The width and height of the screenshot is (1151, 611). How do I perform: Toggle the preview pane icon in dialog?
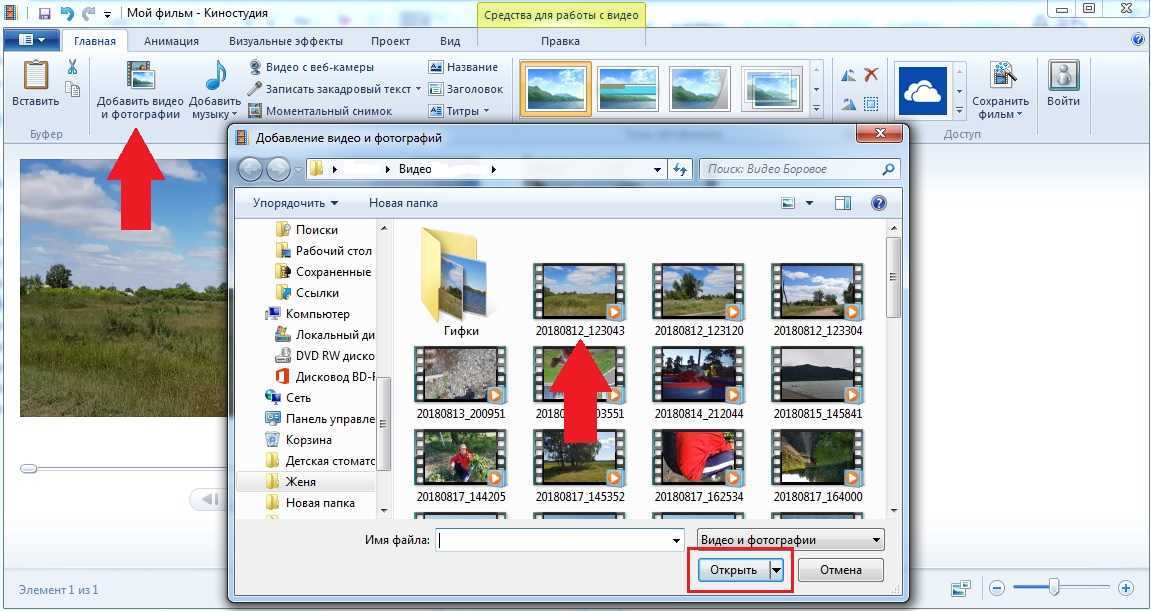843,203
